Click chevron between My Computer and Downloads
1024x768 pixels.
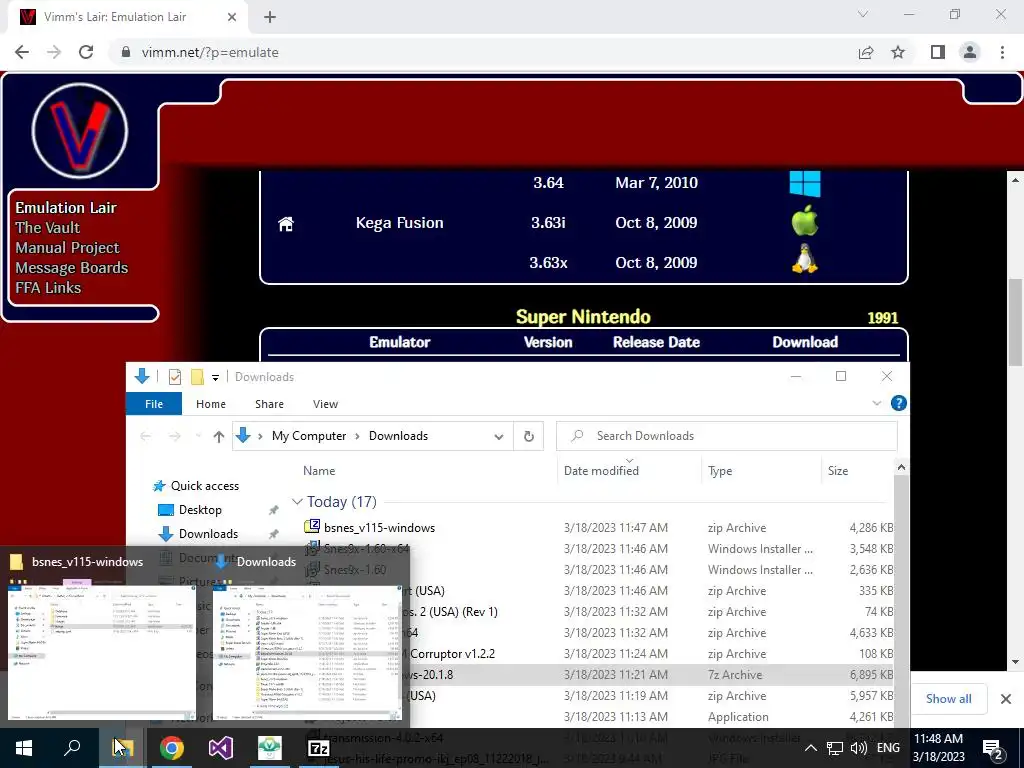pyautogui.click(x=357, y=436)
